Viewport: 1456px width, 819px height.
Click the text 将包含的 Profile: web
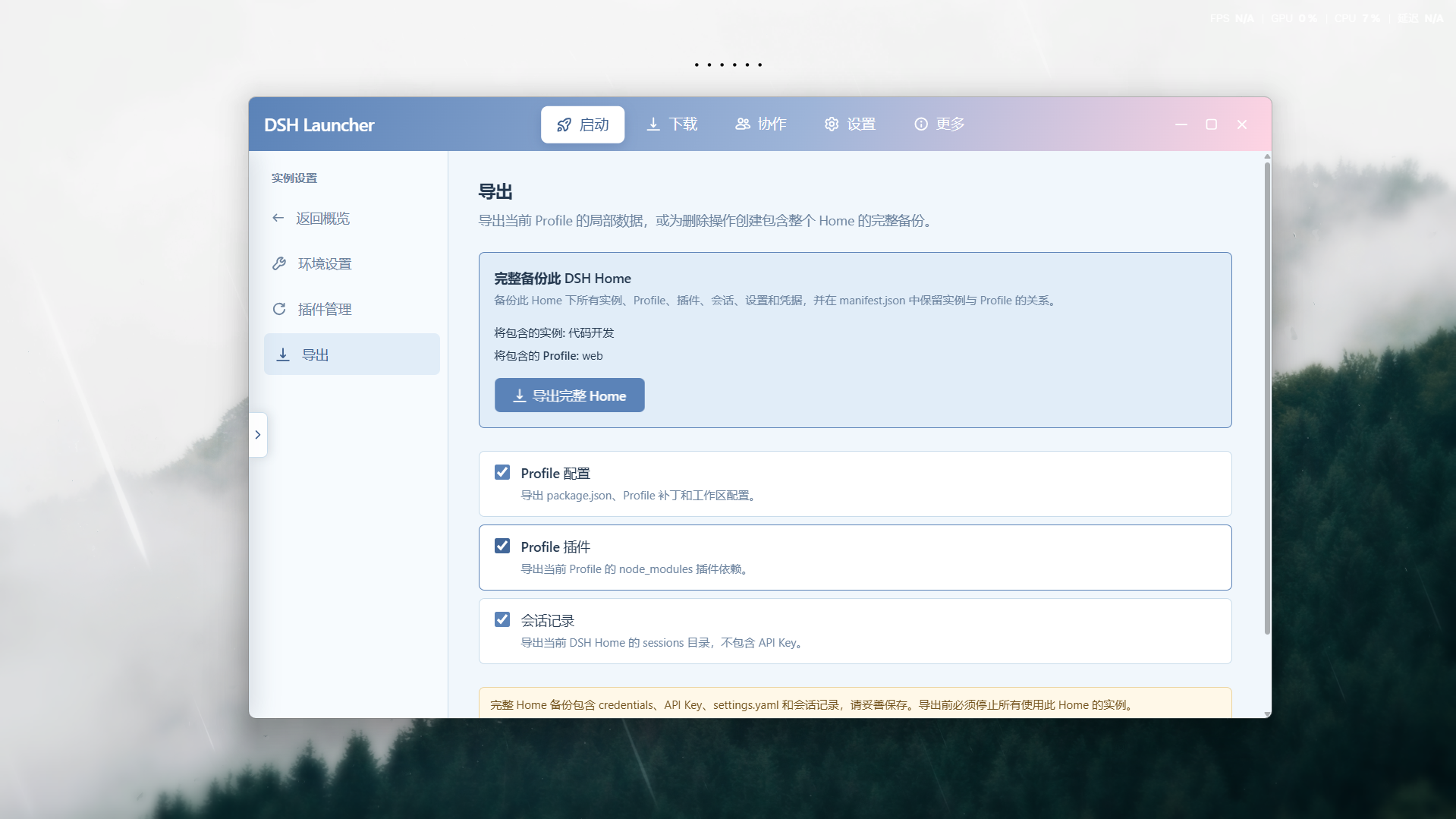point(549,356)
